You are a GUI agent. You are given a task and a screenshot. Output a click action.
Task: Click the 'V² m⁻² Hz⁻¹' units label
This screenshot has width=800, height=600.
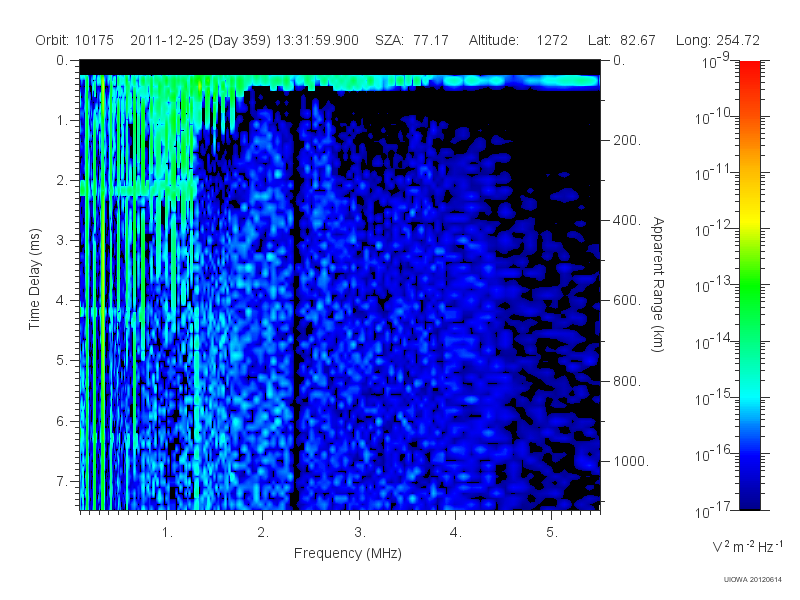[x=747, y=546]
